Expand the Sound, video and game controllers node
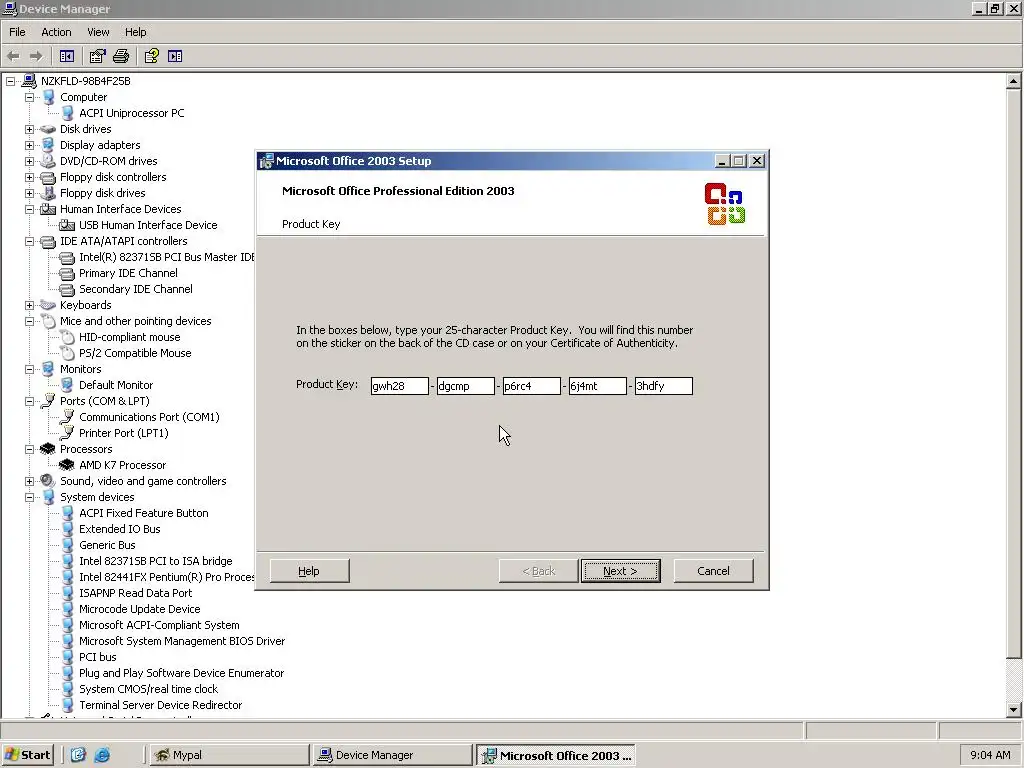This screenshot has height=768, width=1024. 29,481
